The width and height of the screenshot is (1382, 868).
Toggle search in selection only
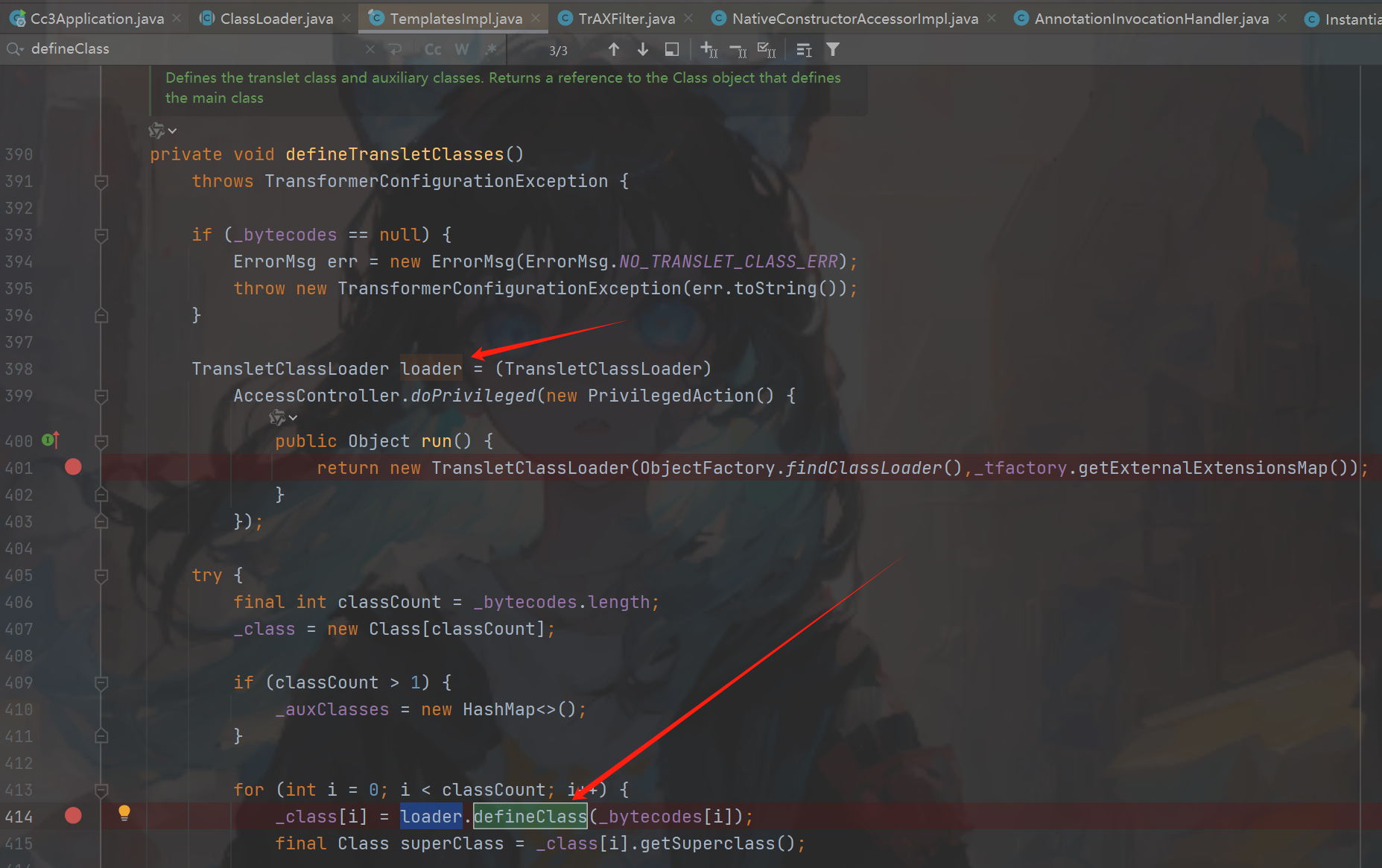[x=672, y=49]
